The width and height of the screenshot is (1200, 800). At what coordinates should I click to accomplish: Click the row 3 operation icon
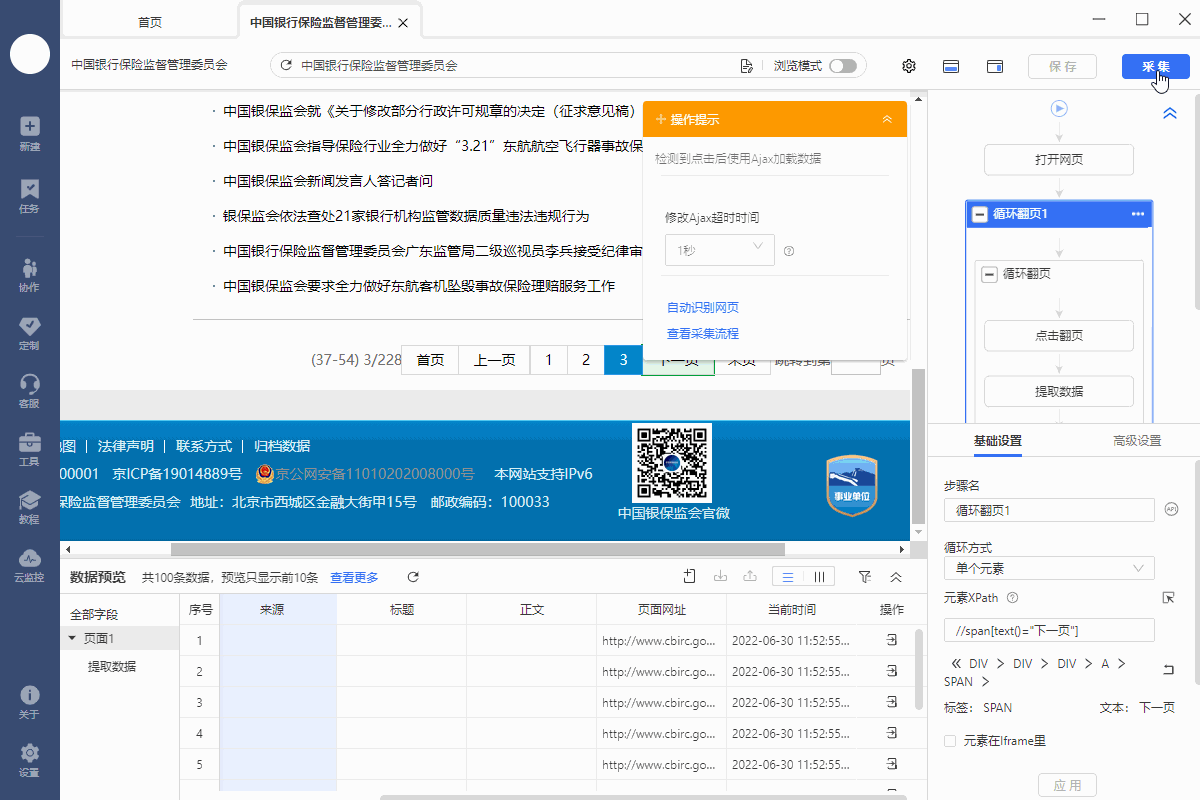891,702
